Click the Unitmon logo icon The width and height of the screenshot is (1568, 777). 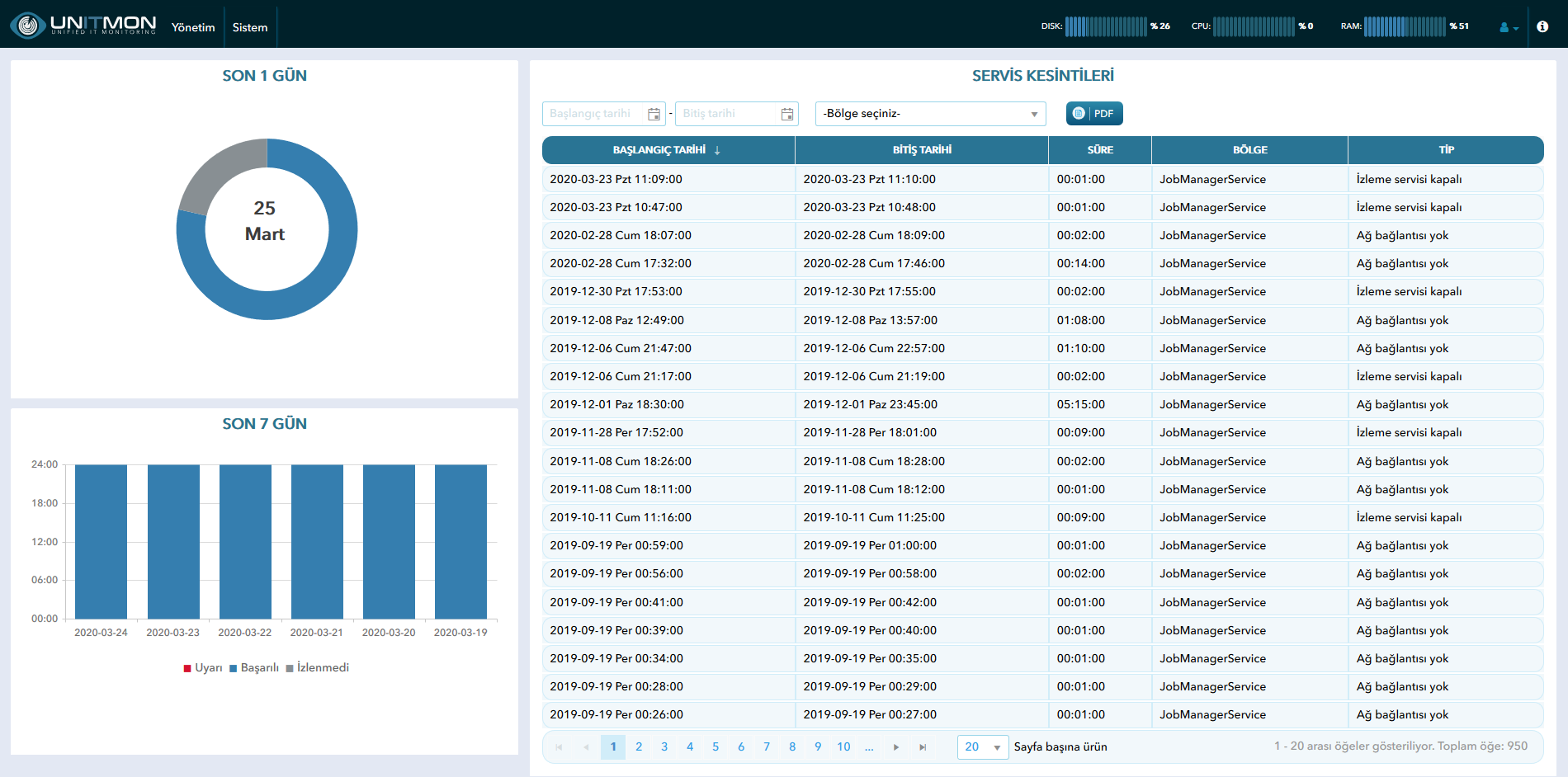tap(28, 26)
